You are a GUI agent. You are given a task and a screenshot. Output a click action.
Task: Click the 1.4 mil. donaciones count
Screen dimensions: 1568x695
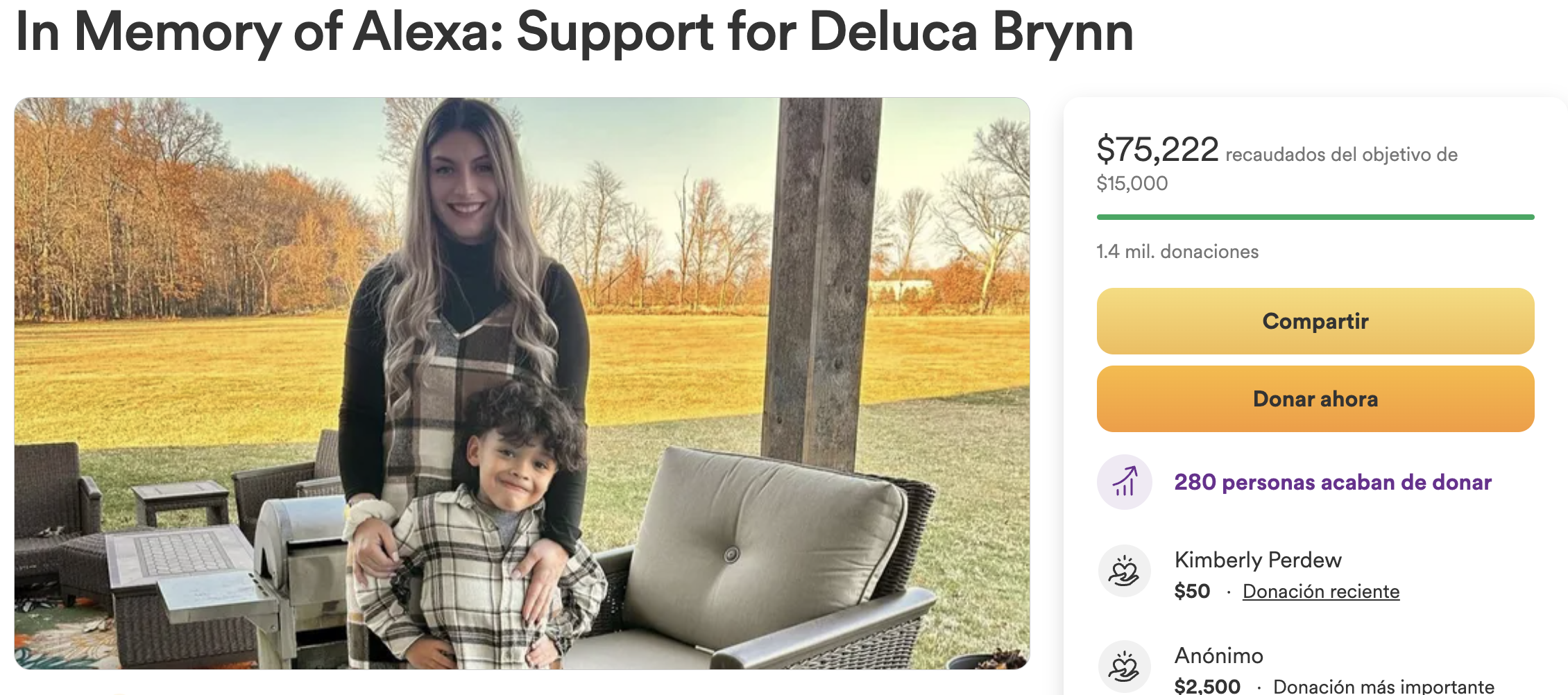point(1177,251)
